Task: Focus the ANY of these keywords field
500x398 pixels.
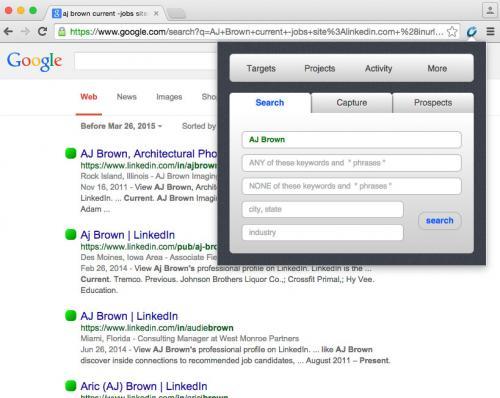Action: click(x=352, y=163)
